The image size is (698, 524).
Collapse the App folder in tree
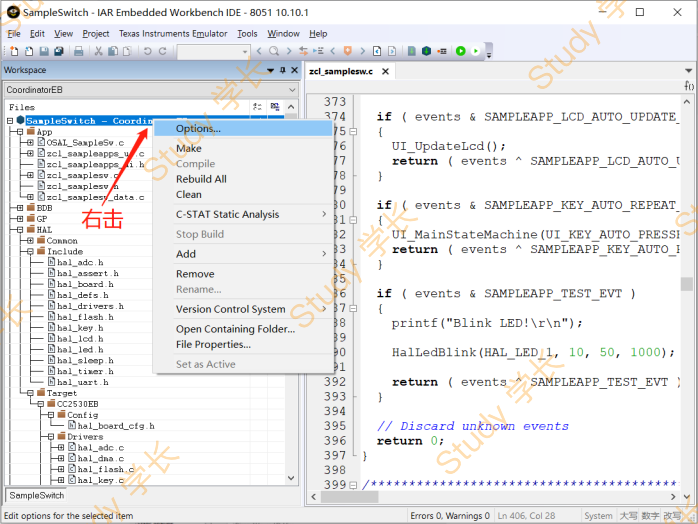pos(20,132)
